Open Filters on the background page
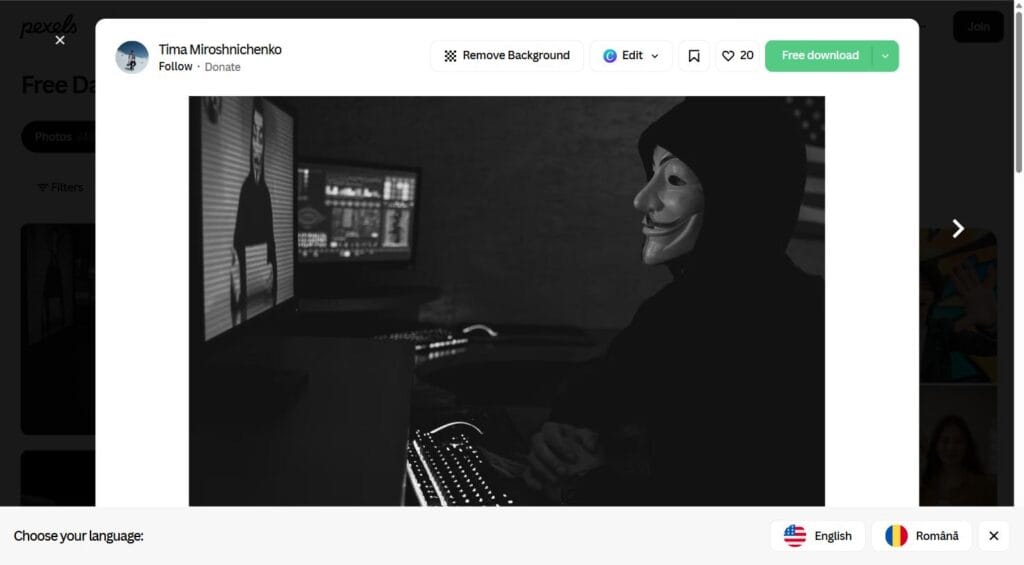The width and height of the screenshot is (1024, 565). (x=60, y=187)
